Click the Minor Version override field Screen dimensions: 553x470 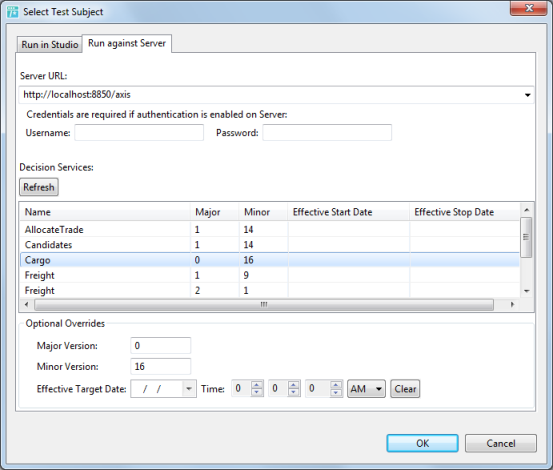(x=160, y=366)
